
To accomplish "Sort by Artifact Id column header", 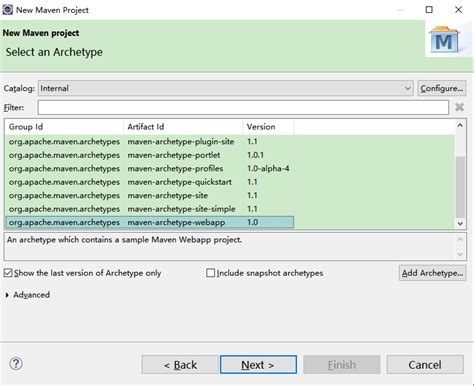I will (x=183, y=127).
